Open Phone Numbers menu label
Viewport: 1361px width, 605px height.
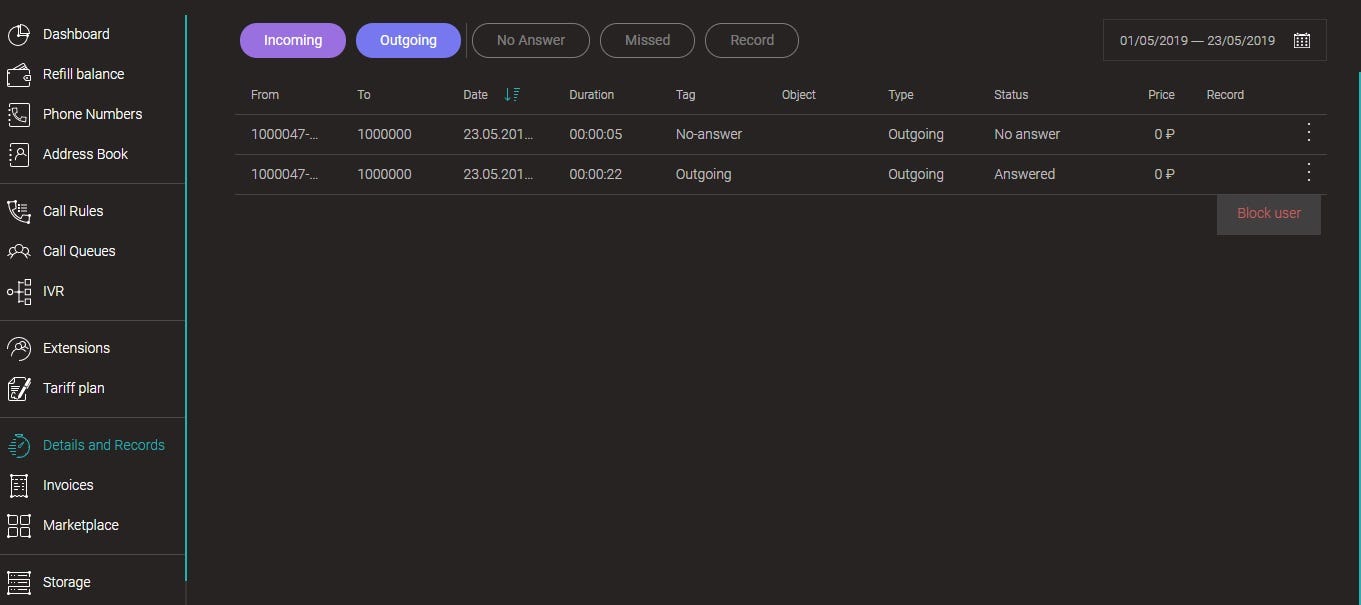[93, 114]
